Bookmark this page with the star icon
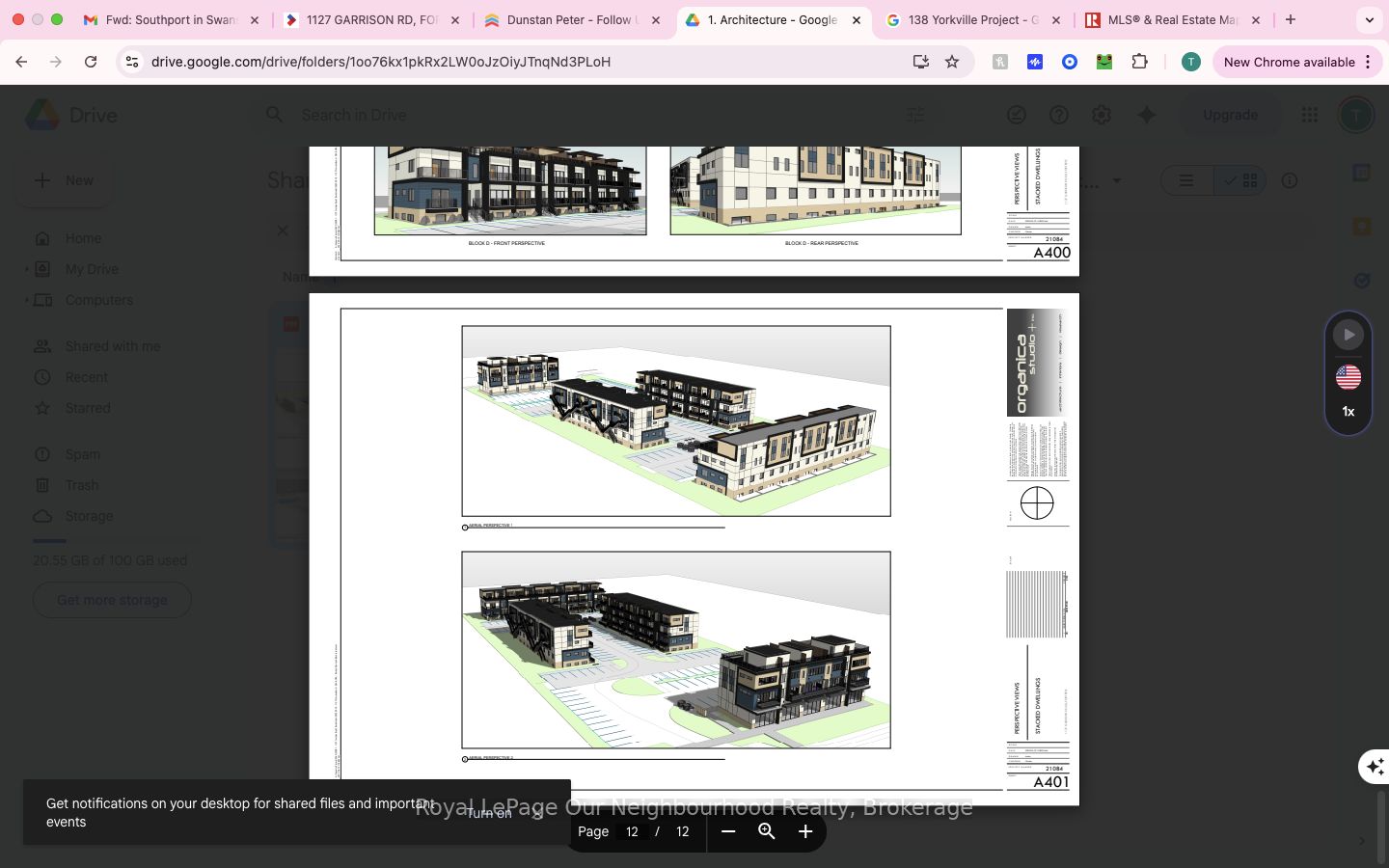The height and width of the screenshot is (868, 1389). tap(952, 62)
